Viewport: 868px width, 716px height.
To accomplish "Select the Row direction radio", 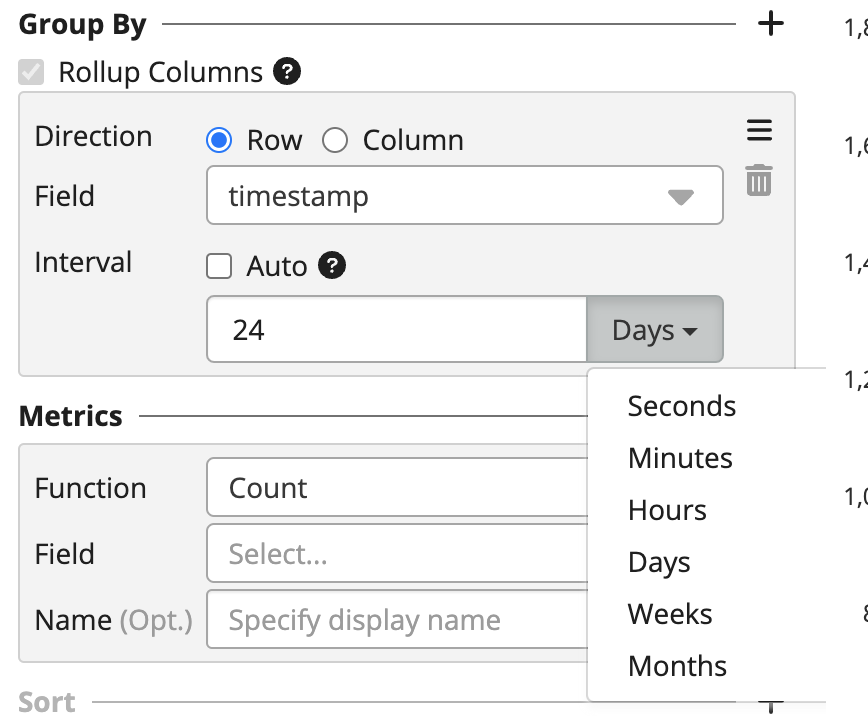I will (x=219, y=140).
